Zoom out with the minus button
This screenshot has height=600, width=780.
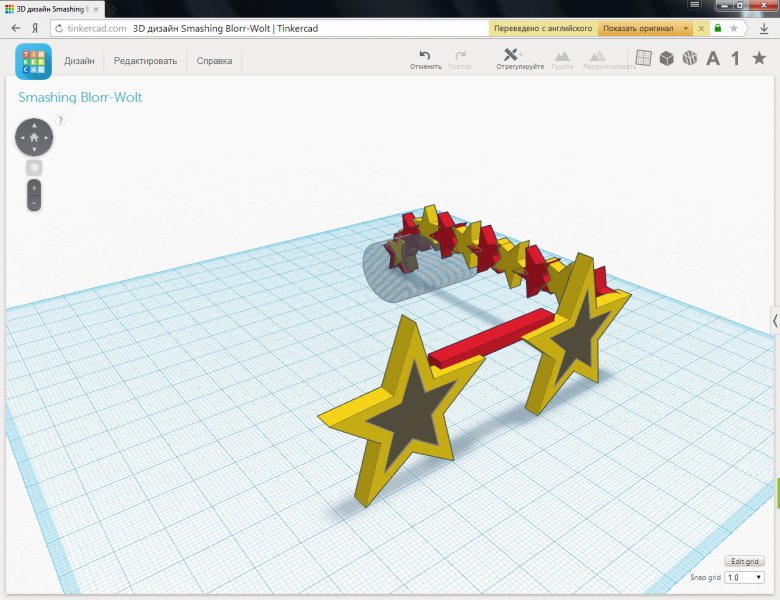tap(34, 203)
